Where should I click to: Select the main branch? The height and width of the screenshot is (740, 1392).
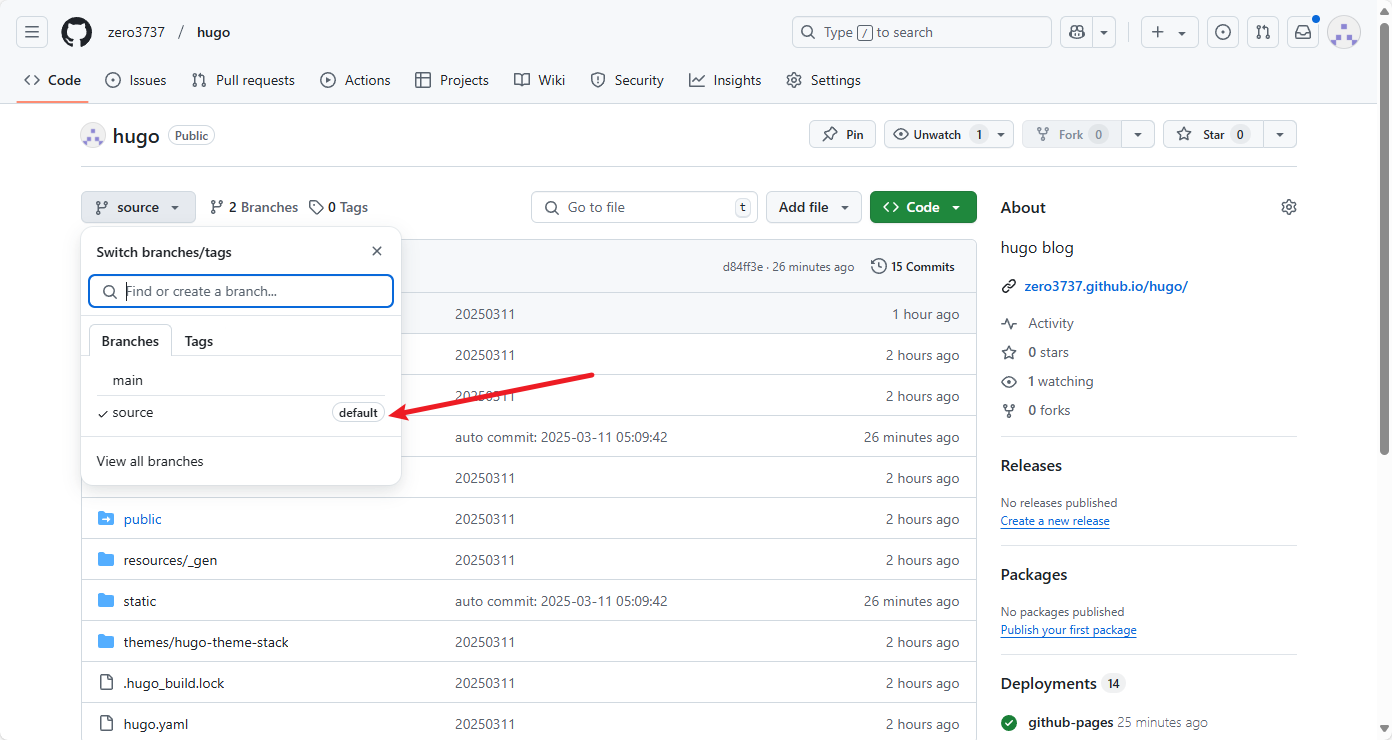241,380
